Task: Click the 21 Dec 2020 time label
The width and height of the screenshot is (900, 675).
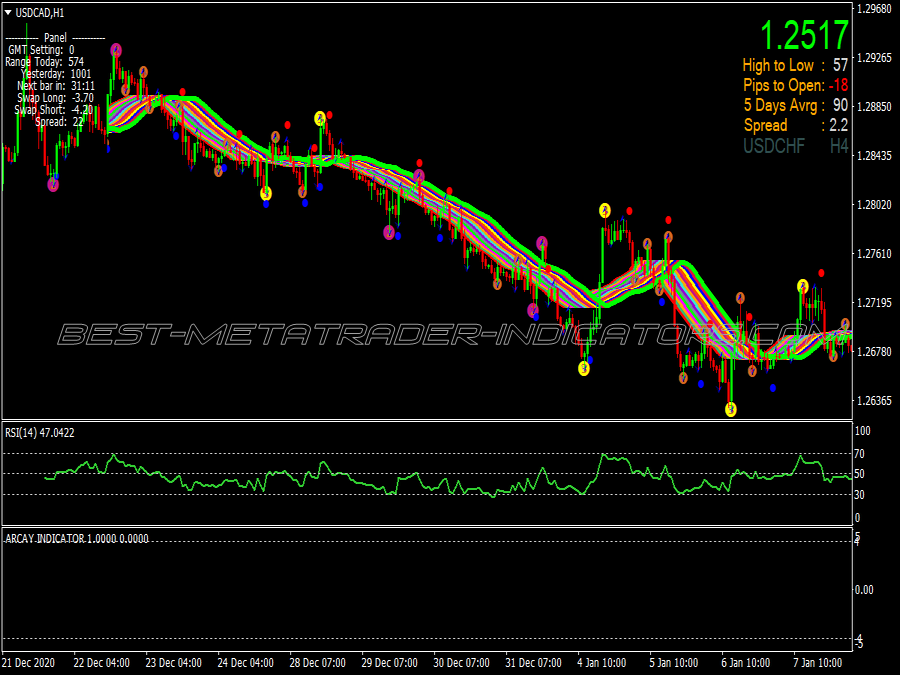Action: click(29, 663)
